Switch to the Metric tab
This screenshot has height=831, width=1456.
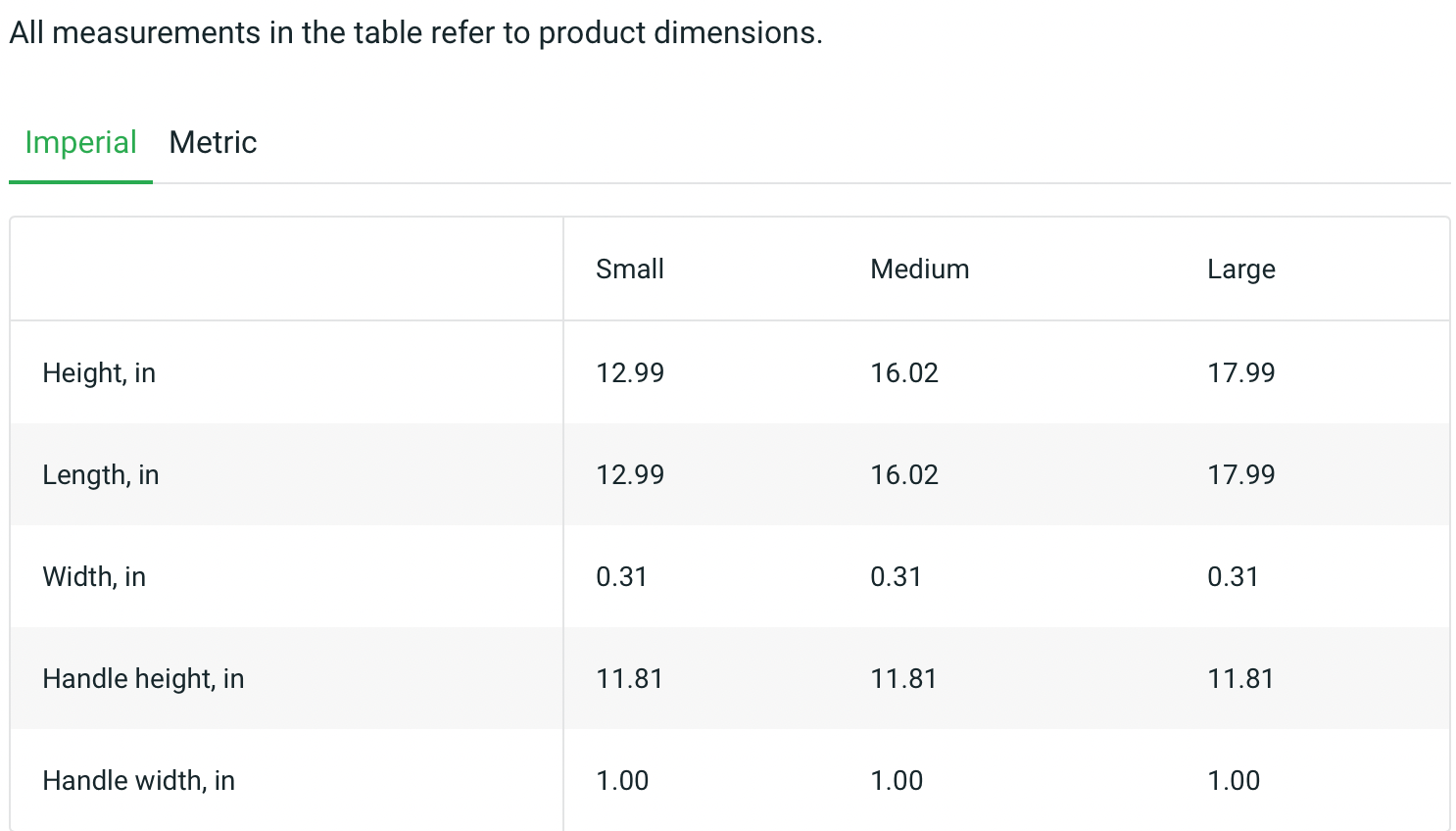213,143
